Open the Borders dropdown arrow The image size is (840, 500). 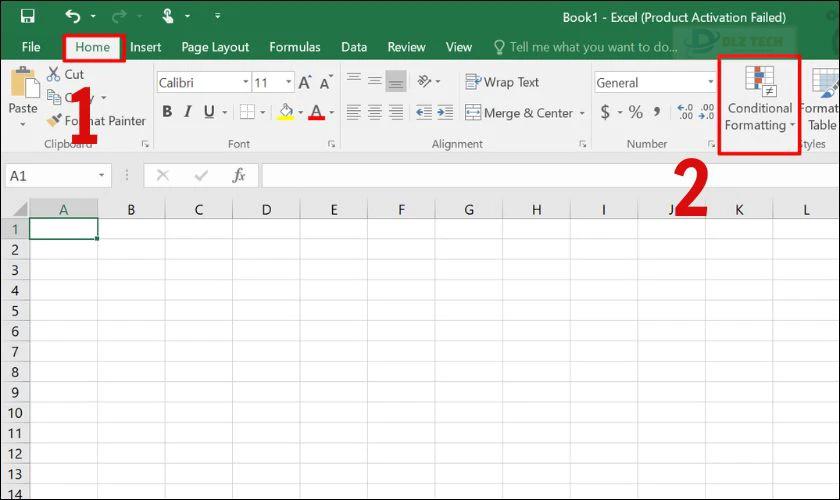tap(262, 113)
